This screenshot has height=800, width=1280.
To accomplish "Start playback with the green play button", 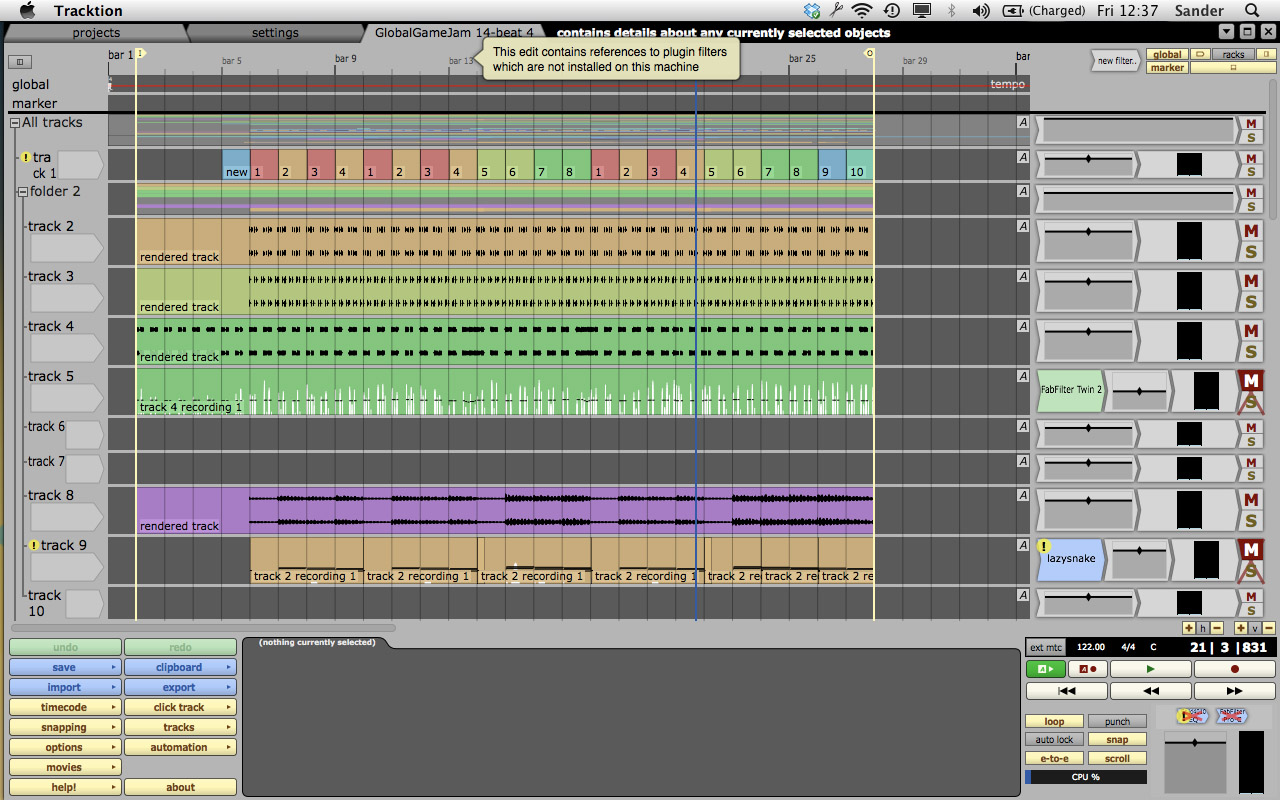I will click(x=1150, y=668).
